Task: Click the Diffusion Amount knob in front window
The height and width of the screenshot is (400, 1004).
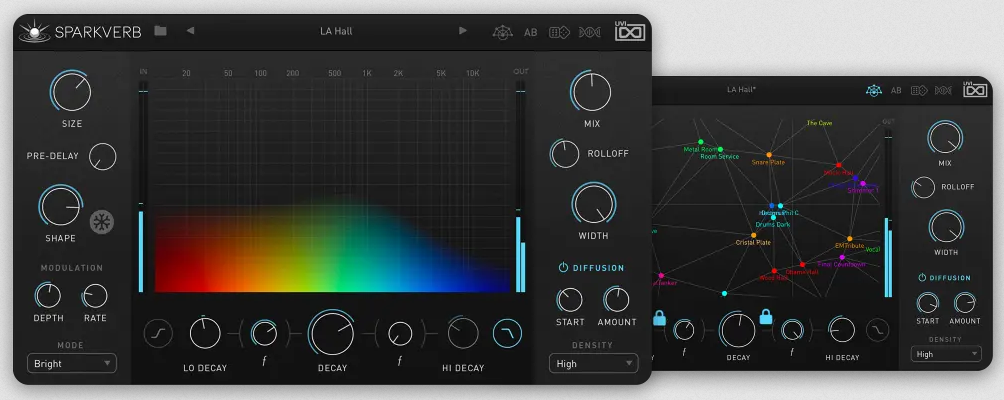Action: click(617, 300)
